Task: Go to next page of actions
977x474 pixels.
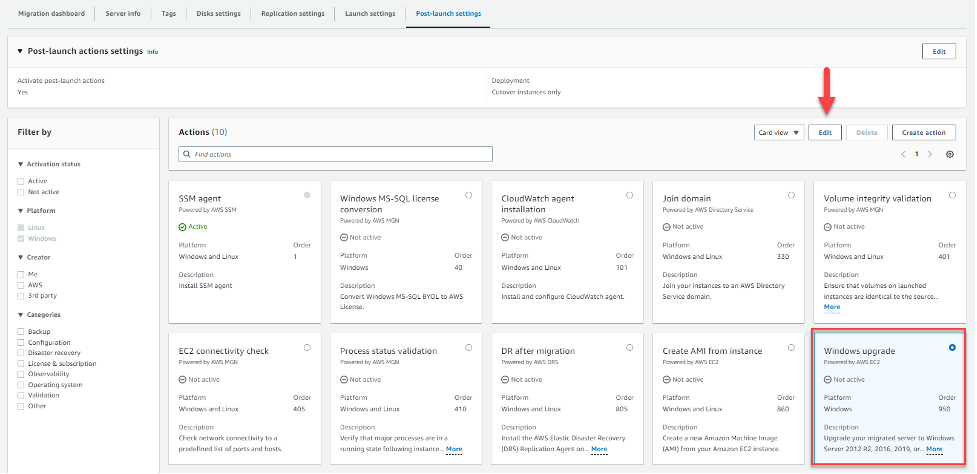Action: pyautogui.click(x=930, y=154)
